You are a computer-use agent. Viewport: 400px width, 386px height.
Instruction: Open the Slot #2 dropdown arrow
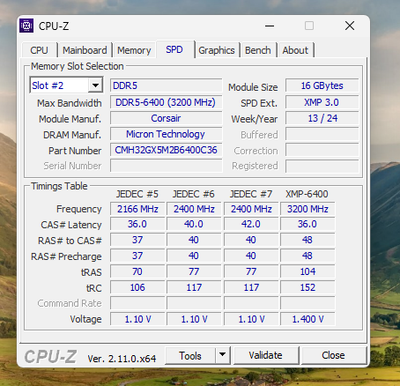click(x=95, y=85)
